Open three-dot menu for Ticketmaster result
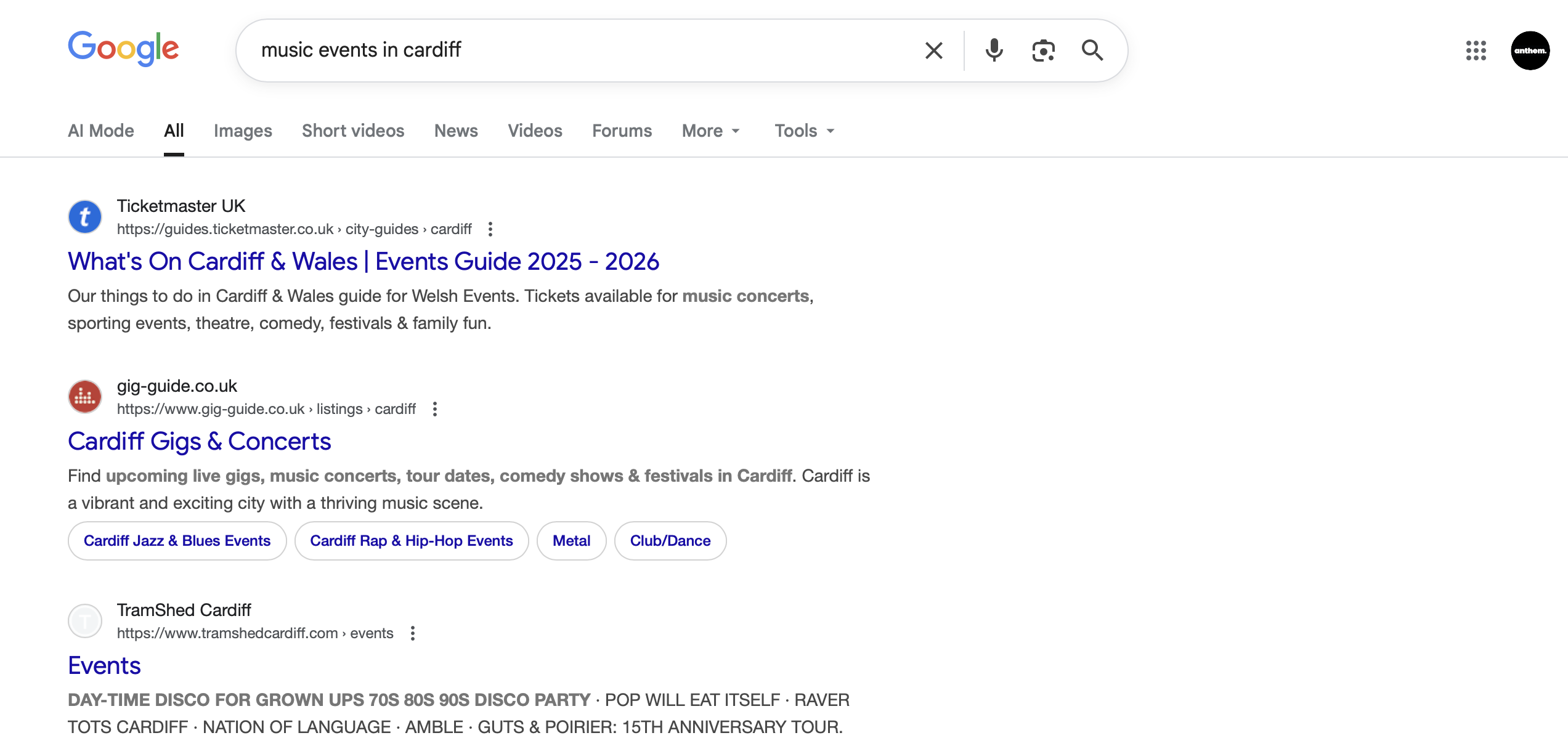1568x754 pixels. 490,229
